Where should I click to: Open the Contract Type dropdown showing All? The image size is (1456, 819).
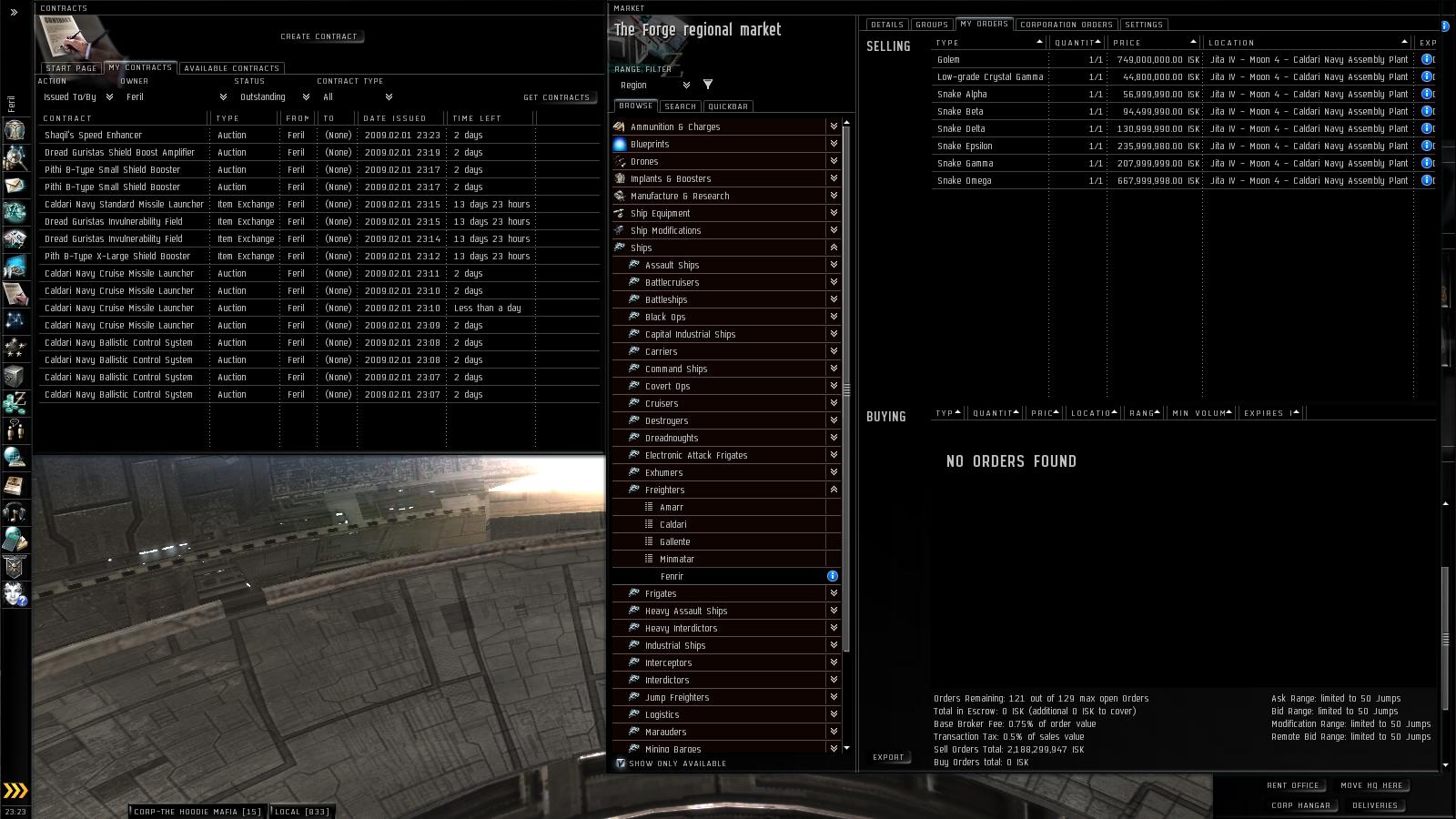357,96
